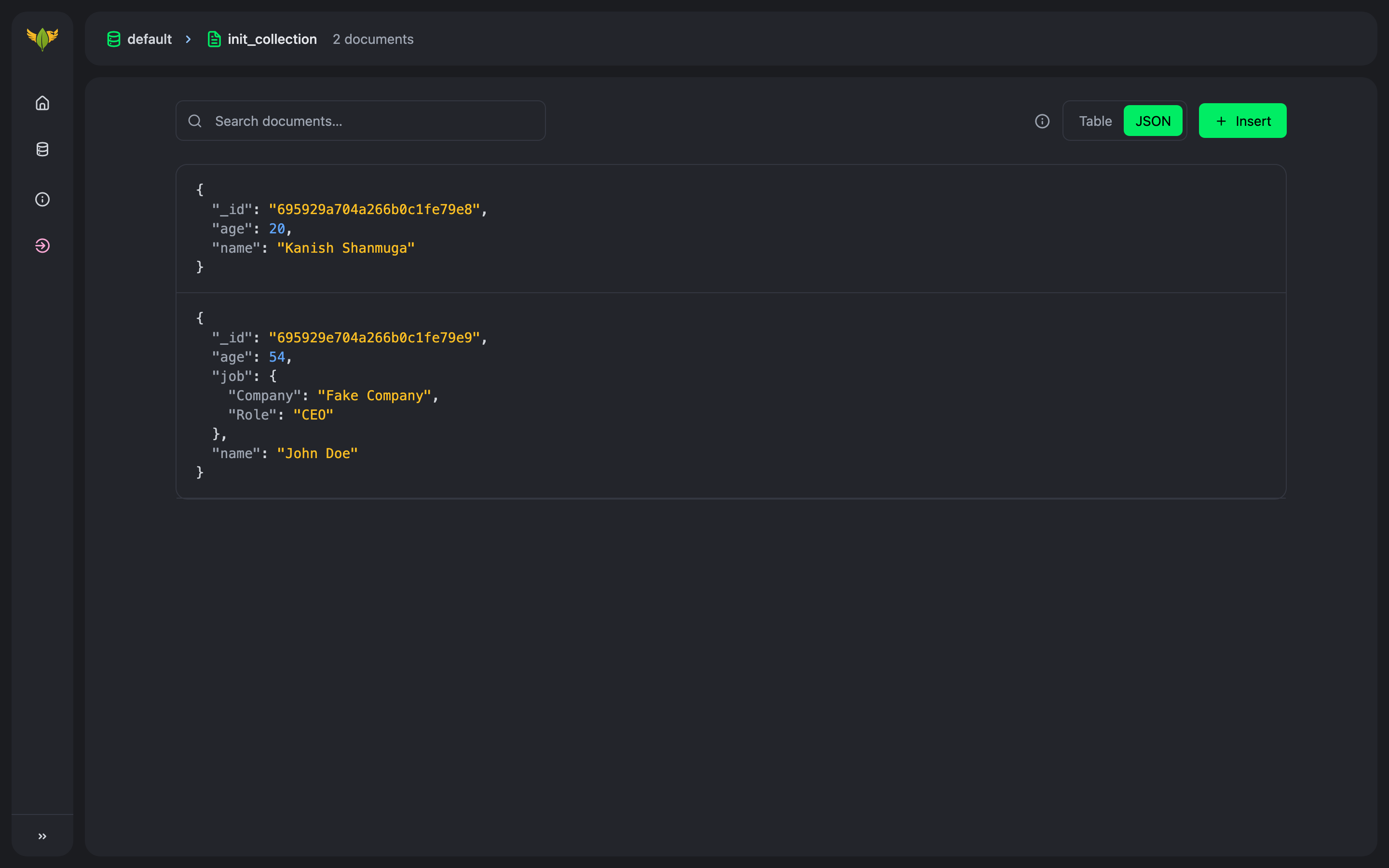This screenshot has height=868, width=1389.
Task: Open the Home view from the sidebar
Action: click(x=42, y=103)
